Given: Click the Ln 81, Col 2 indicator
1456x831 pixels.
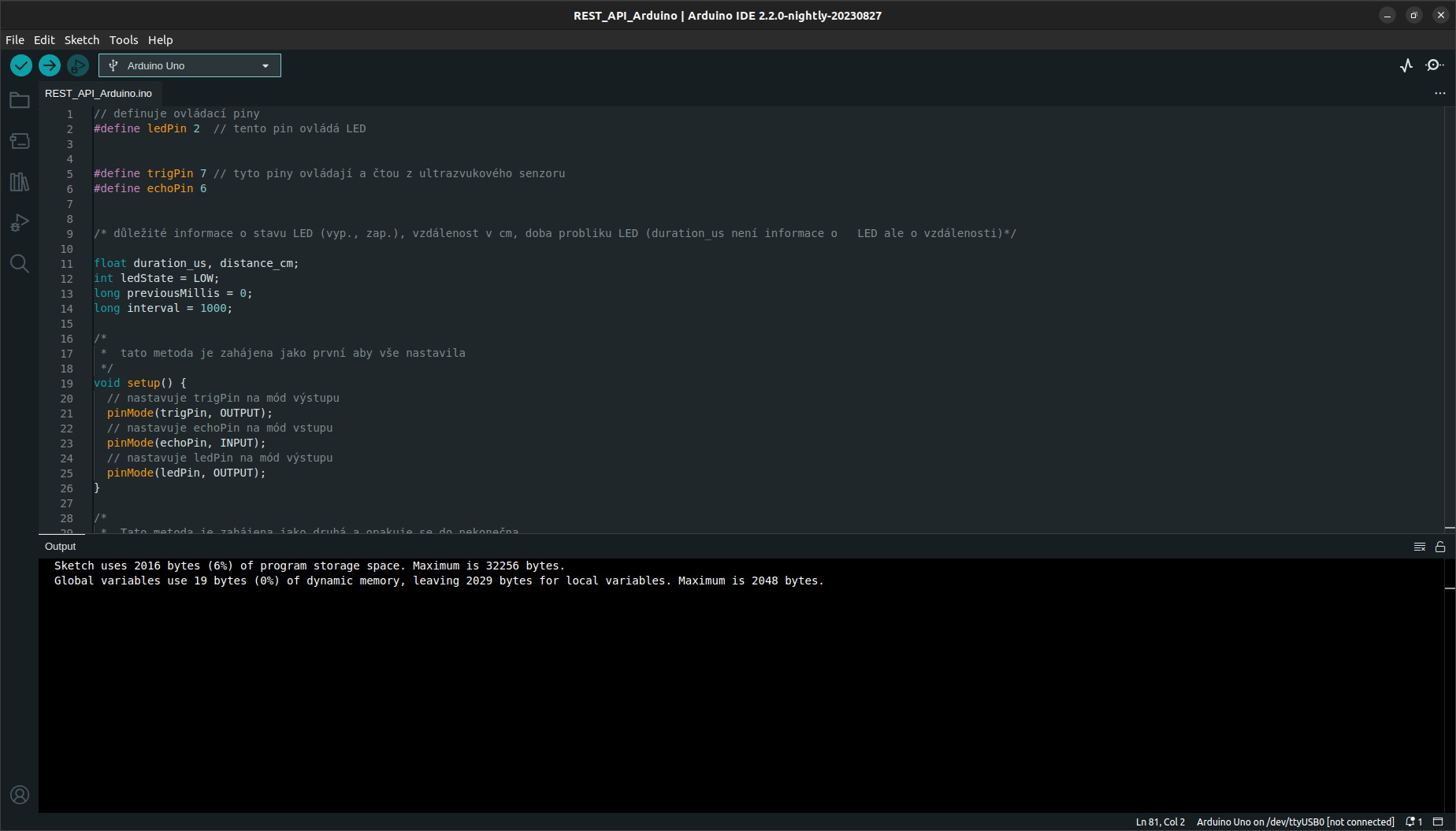Looking at the screenshot, I should coord(1160,822).
